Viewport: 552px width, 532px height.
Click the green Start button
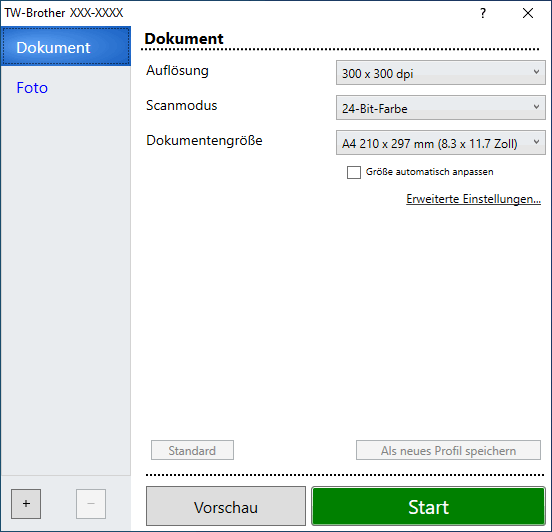pyautogui.click(x=428, y=506)
